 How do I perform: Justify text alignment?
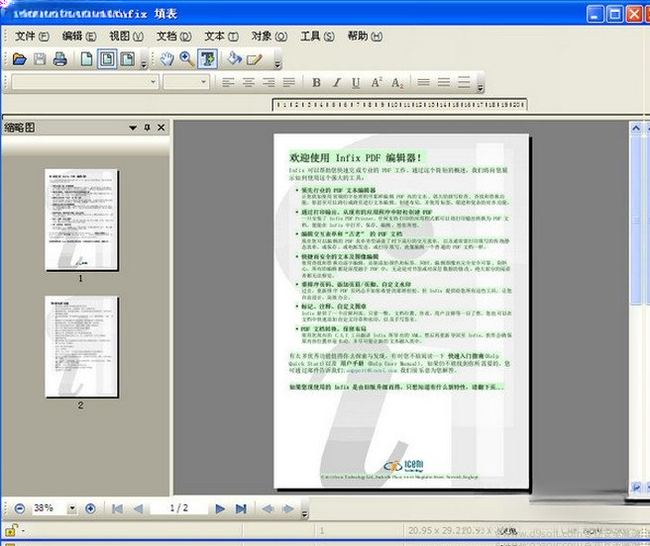289,83
